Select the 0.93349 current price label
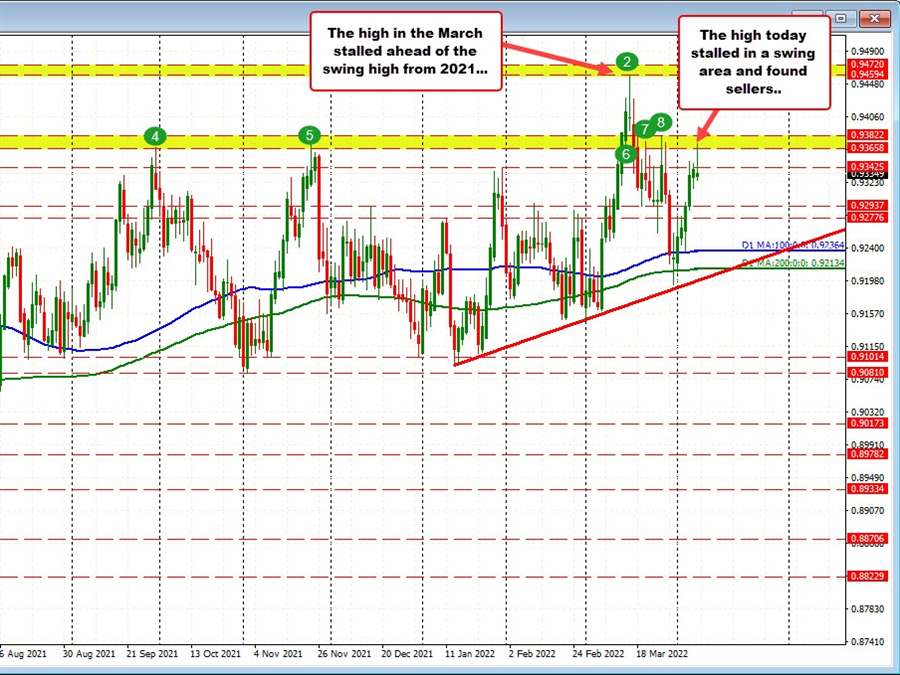 coord(866,173)
